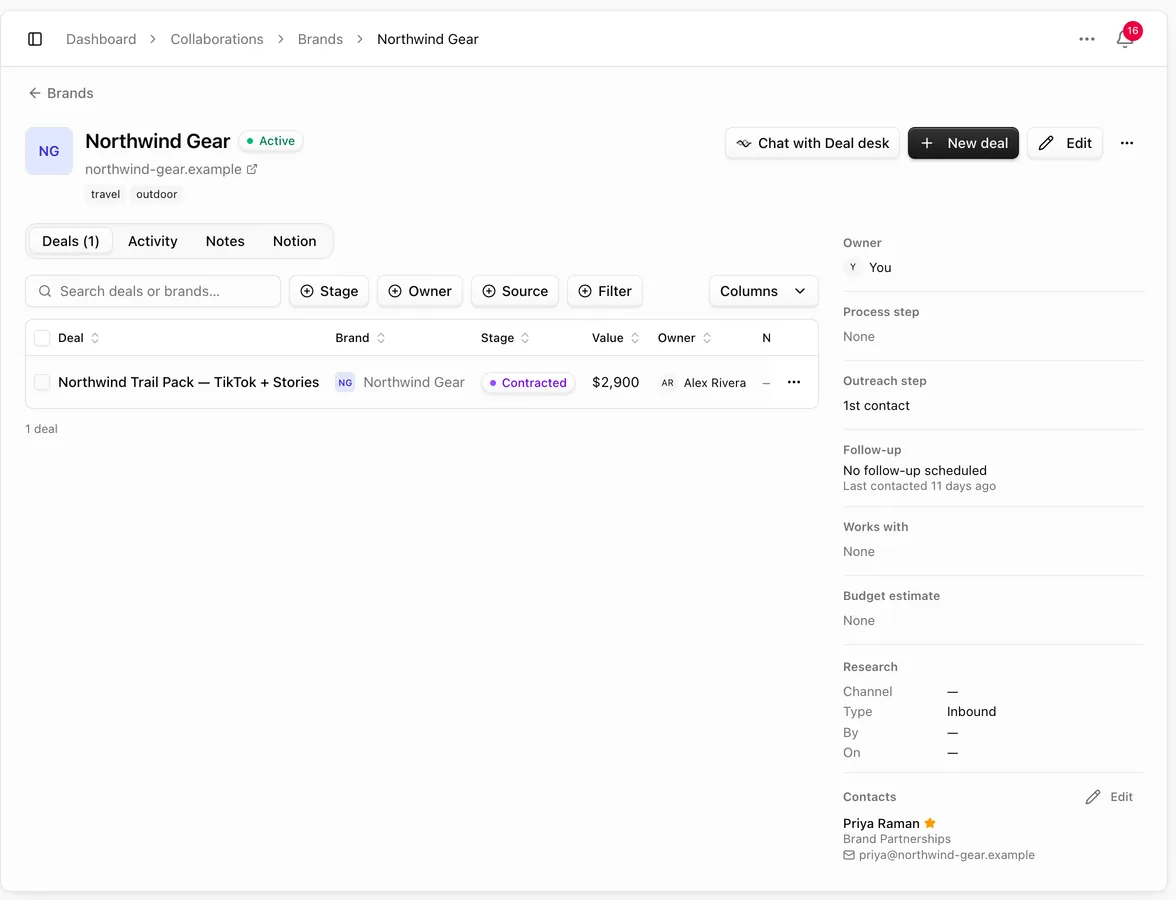
Task: Open the Notes tab
Action: 225,242
